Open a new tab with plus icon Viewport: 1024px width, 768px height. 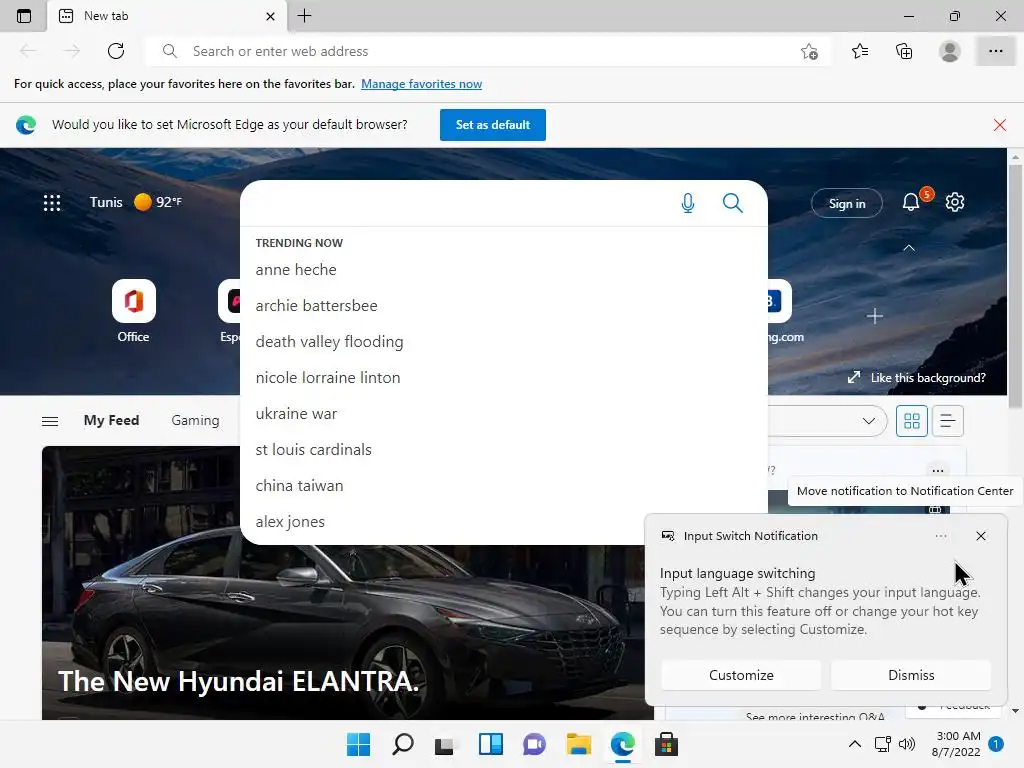pos(304,16)
